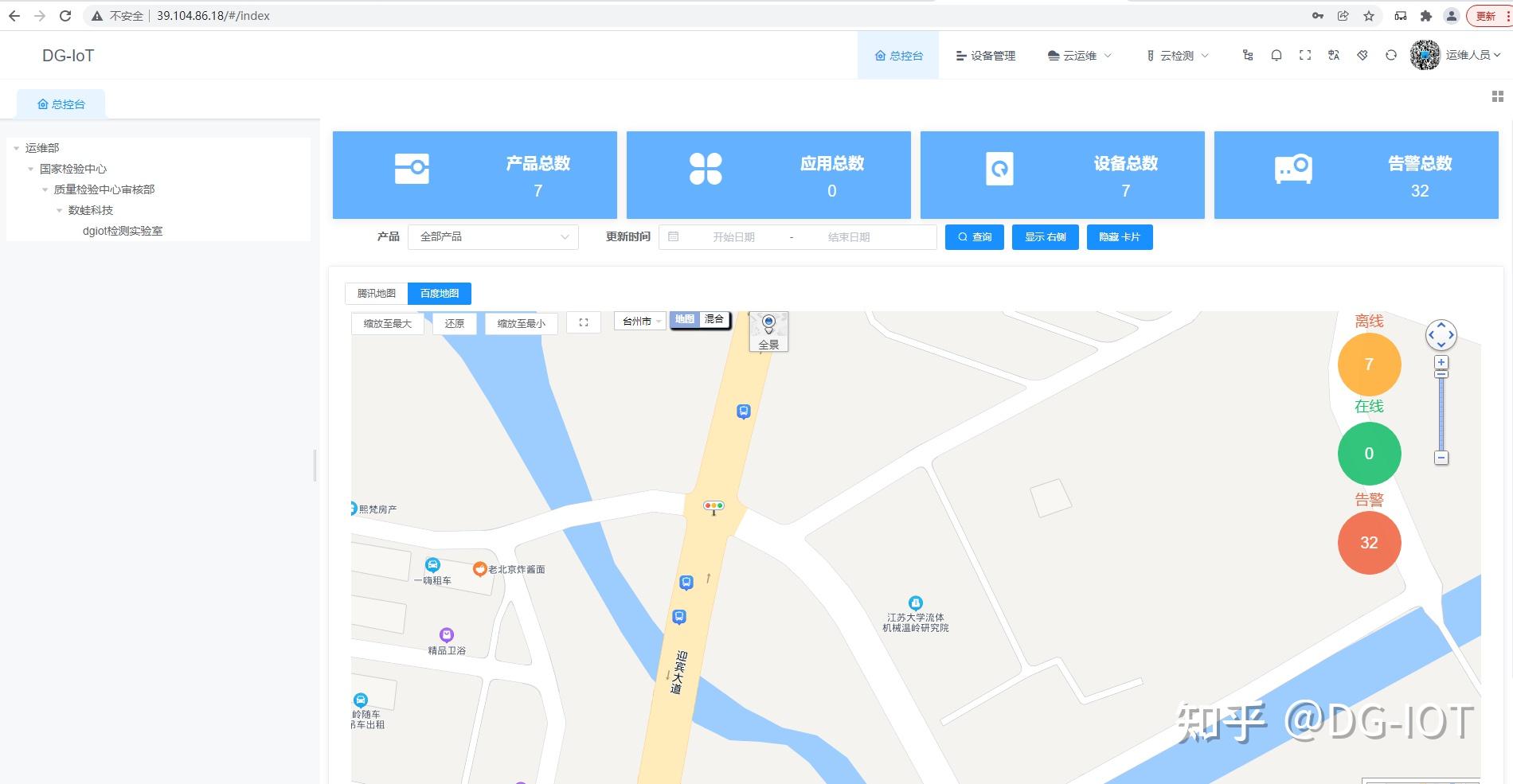The height and width of the screenshot is (784, 1513).
Task: Click the 显示右侧 button
Action: tap(1044, 236)
